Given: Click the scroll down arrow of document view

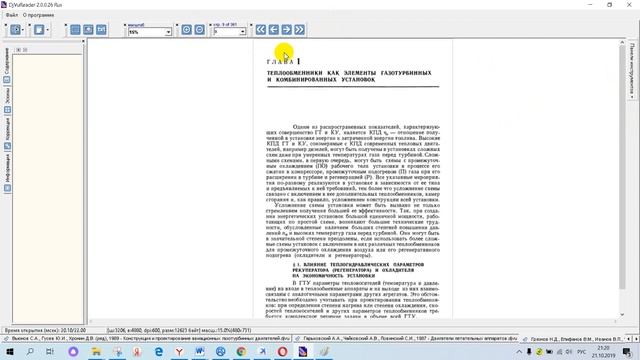Looking at the screenshot, I should pyautogui.click(x=622, y=315).
